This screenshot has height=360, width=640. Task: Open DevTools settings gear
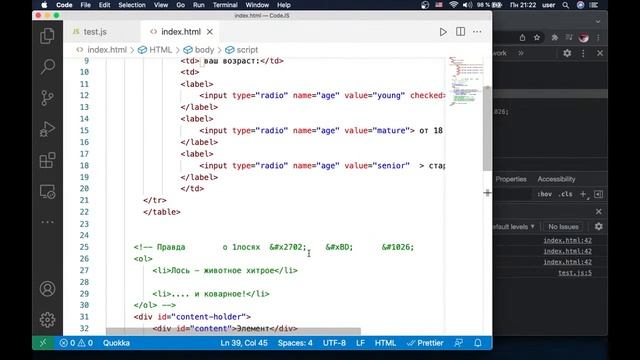tap(567, 53)
